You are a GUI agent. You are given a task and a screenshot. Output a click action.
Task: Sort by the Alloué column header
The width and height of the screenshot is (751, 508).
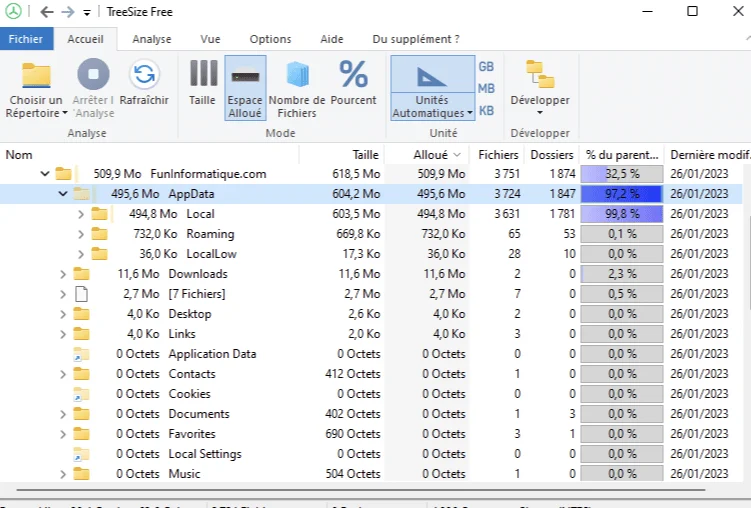click(x=427, y=155)
